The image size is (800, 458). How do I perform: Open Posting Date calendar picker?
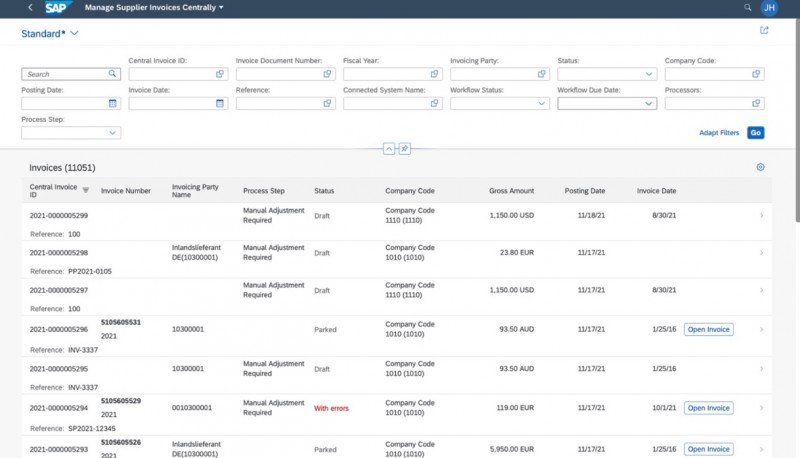pyautogui.click(x=112, y=103)
